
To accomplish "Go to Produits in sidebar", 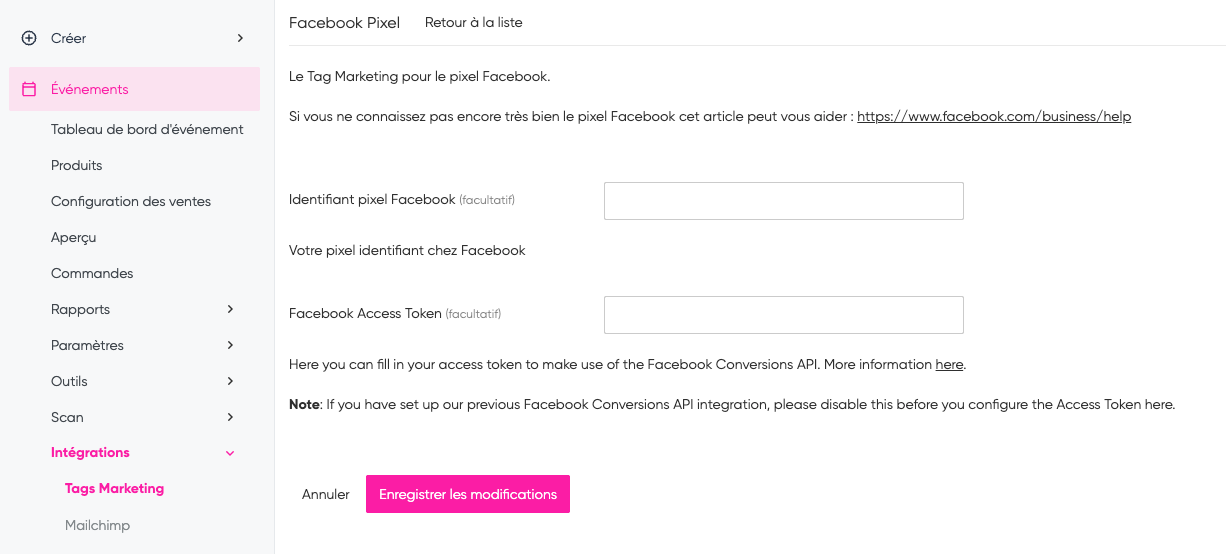I will coord(77,165).
